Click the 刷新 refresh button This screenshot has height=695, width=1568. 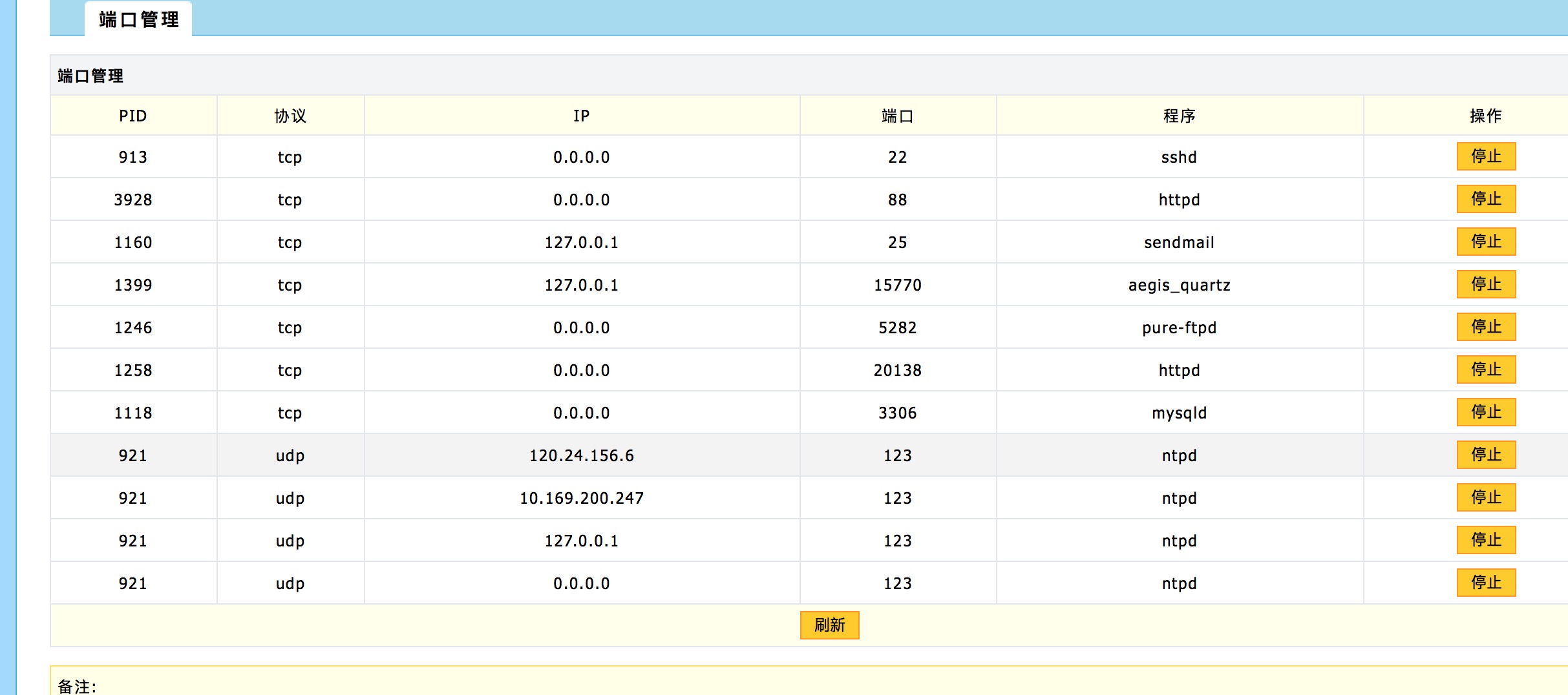829,625
